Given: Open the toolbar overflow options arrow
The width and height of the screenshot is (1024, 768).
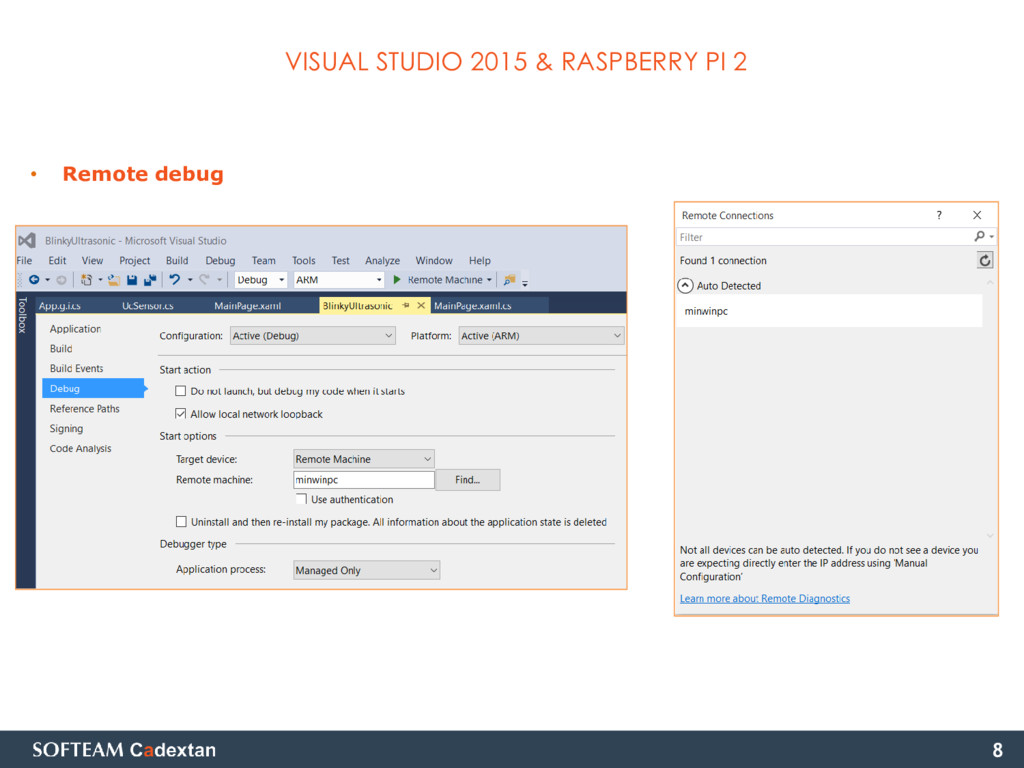Looking at the screenshot, I should tap(525, 283).
